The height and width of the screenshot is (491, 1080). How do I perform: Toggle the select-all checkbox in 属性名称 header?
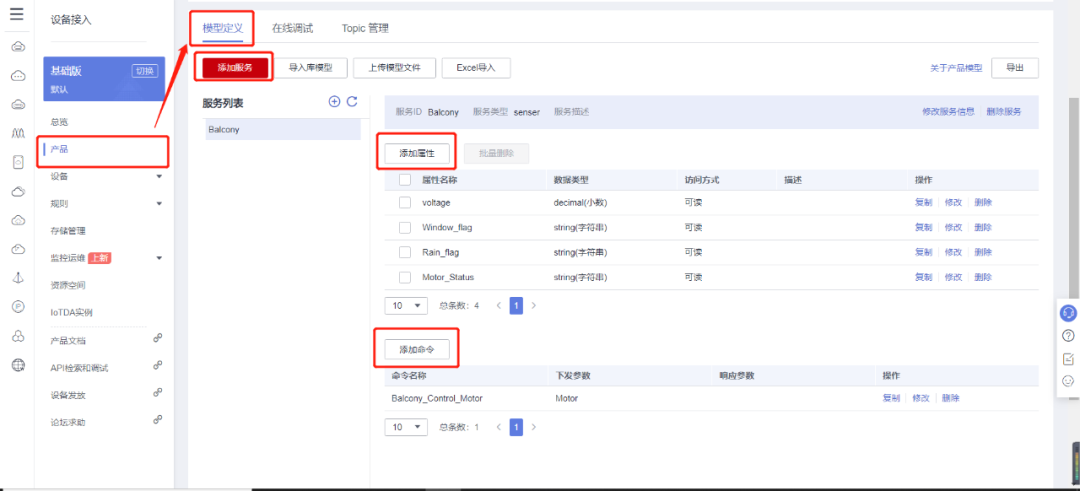(405, 180)
